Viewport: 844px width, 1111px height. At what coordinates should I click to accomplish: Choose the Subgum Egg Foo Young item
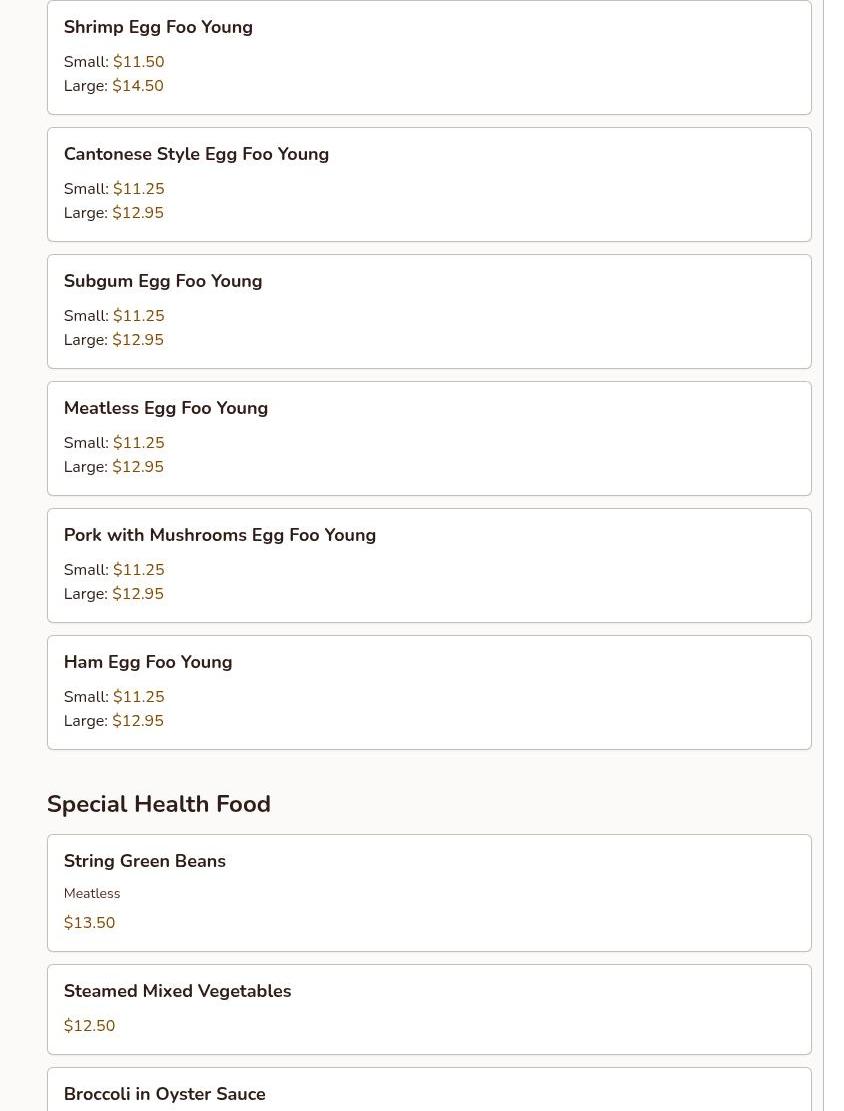[163, 281]
